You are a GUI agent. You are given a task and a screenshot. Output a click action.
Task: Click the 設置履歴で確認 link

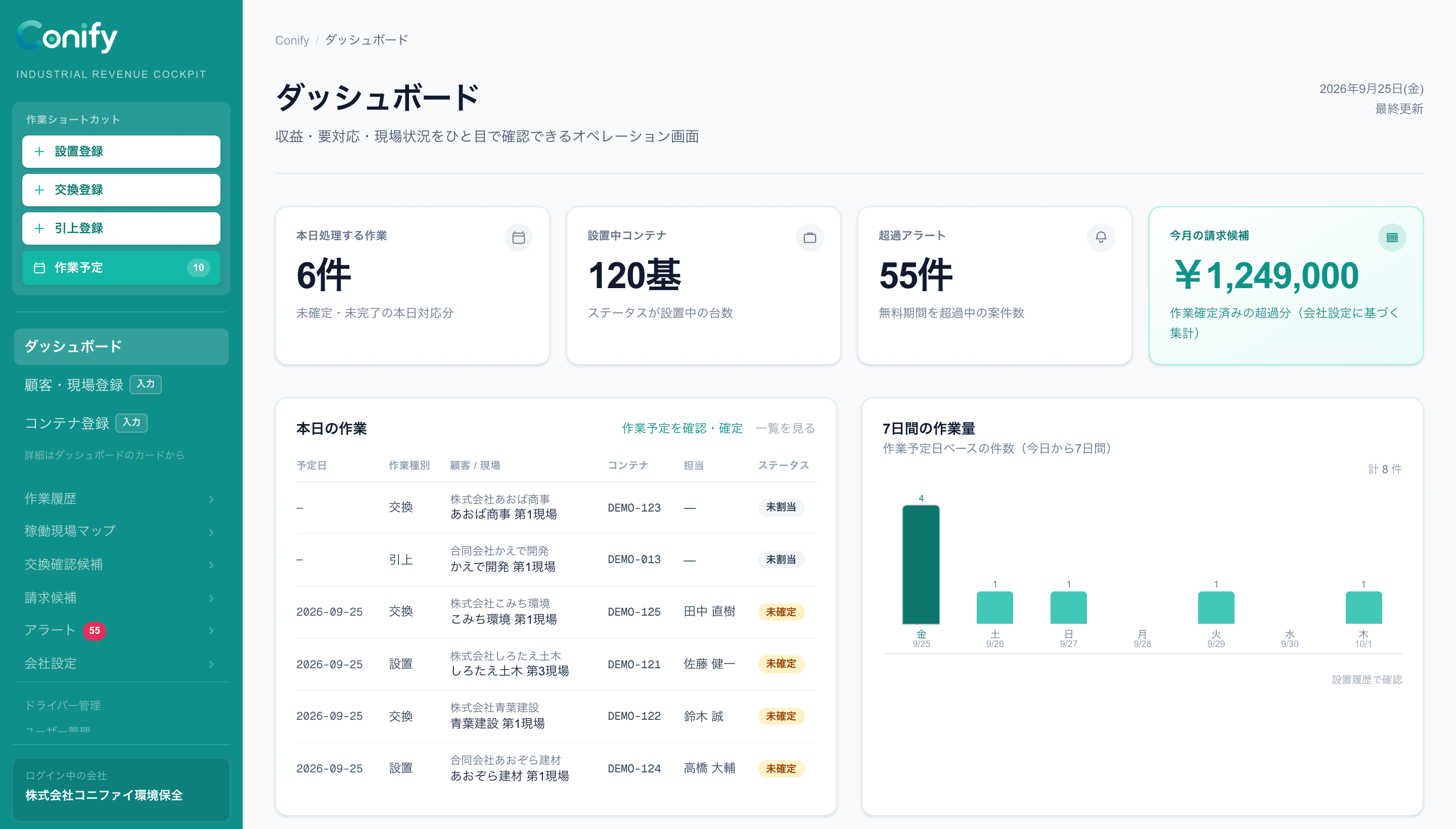pyautogui.click(x=1367, y=679)
